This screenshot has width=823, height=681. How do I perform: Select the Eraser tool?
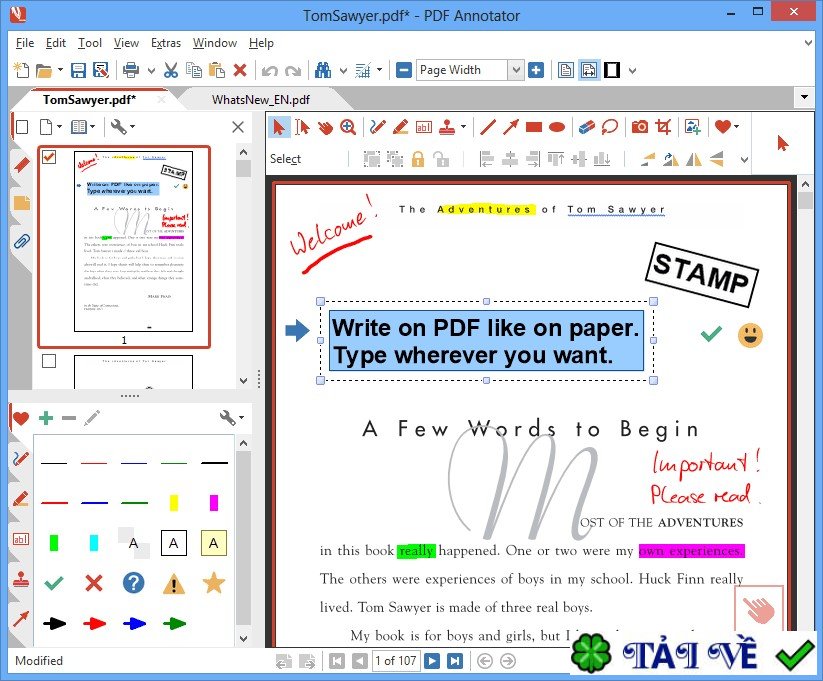(586, 127)
